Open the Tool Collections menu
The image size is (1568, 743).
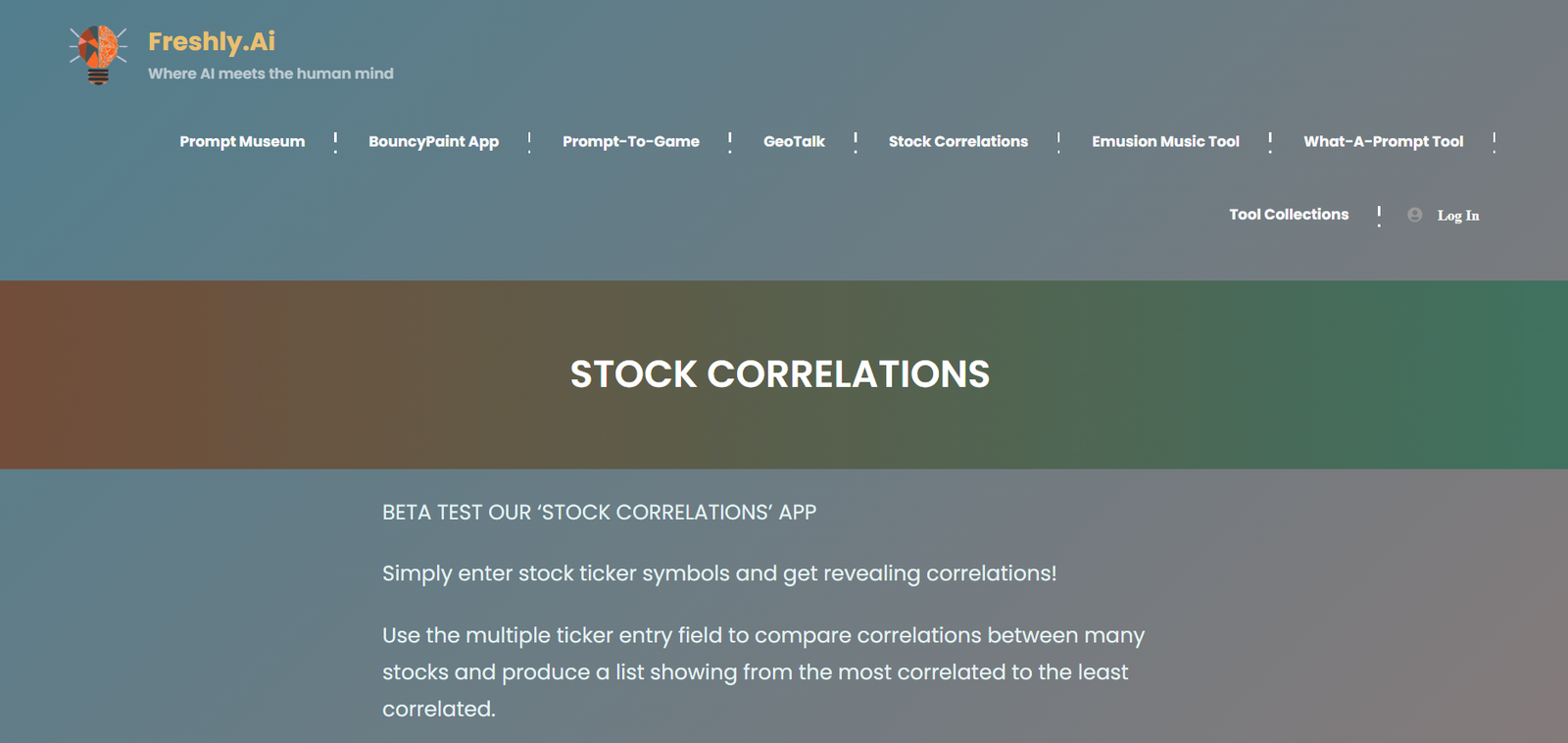tap(1289, 214)
